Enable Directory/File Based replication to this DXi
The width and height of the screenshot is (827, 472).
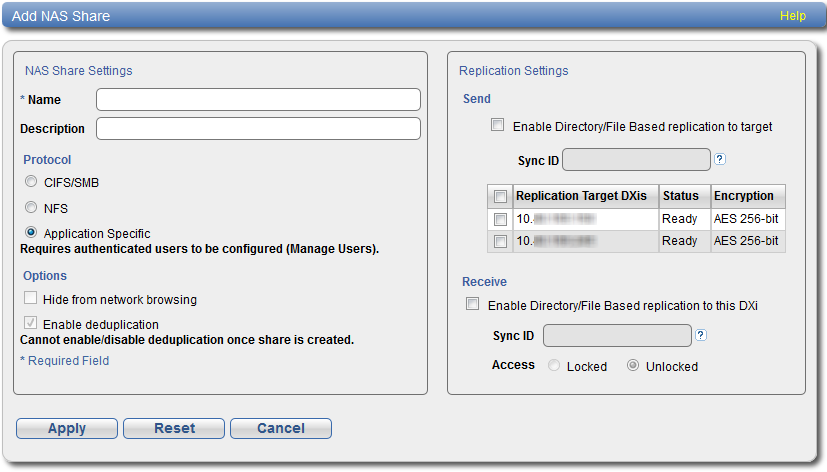[x=473, y=304]
